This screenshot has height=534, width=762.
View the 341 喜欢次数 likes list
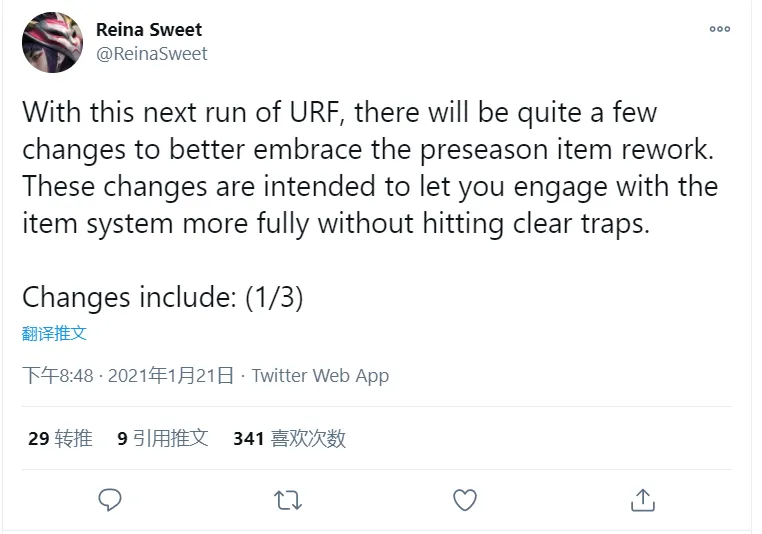point(290,438)
